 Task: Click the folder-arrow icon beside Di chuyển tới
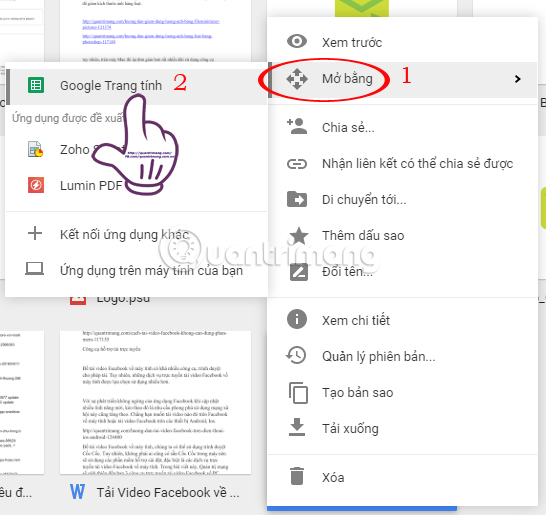[297, 200]
